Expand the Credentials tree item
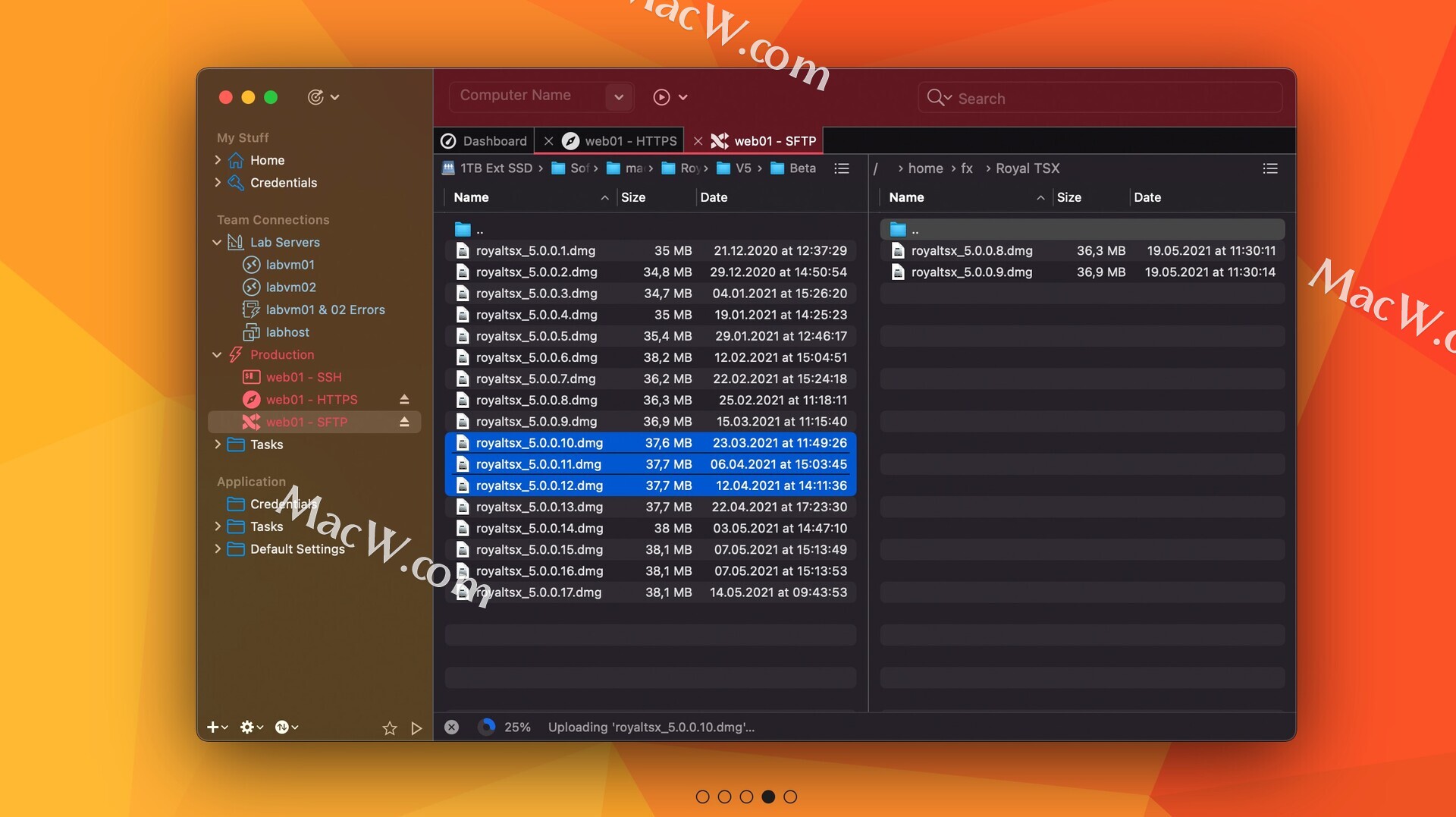The image size is (1456, 817). pos(218,183)
